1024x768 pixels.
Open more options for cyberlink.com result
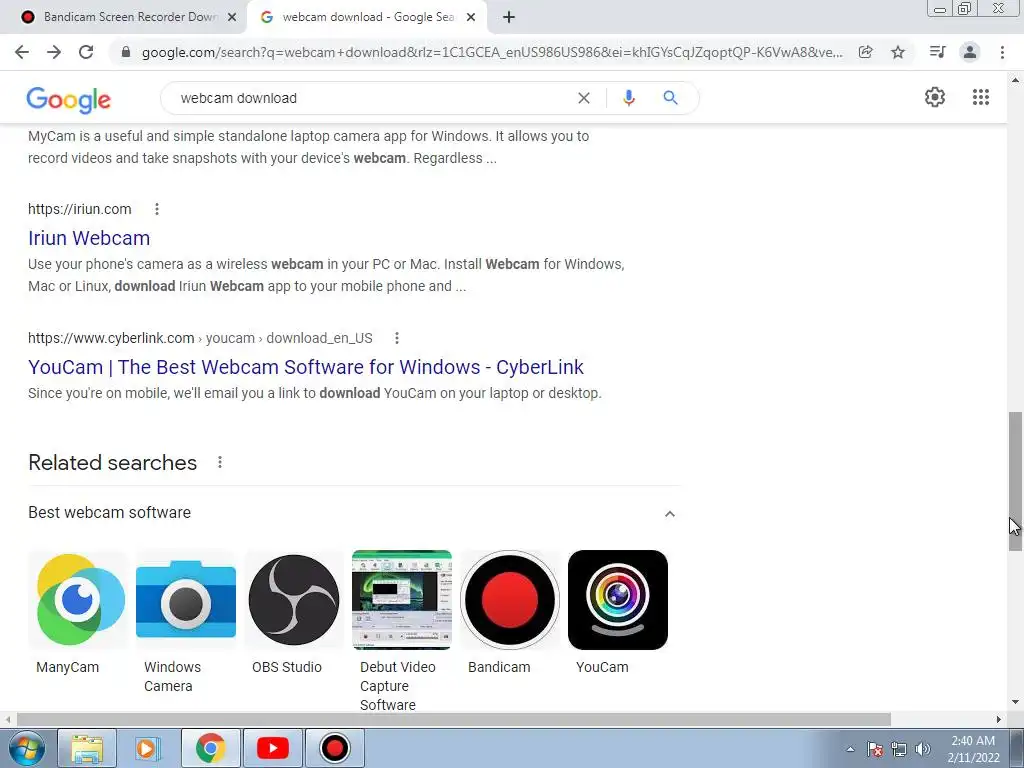coord(396,338)
